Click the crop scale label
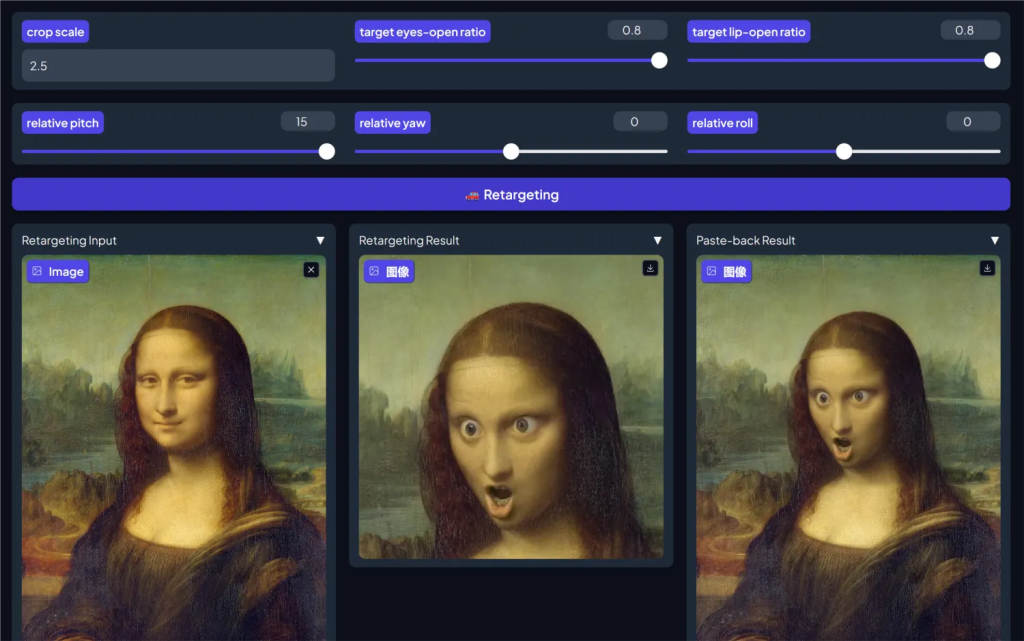Viewport: 1024px width, 641px height. pyautogui.click(x=56, y=31)
